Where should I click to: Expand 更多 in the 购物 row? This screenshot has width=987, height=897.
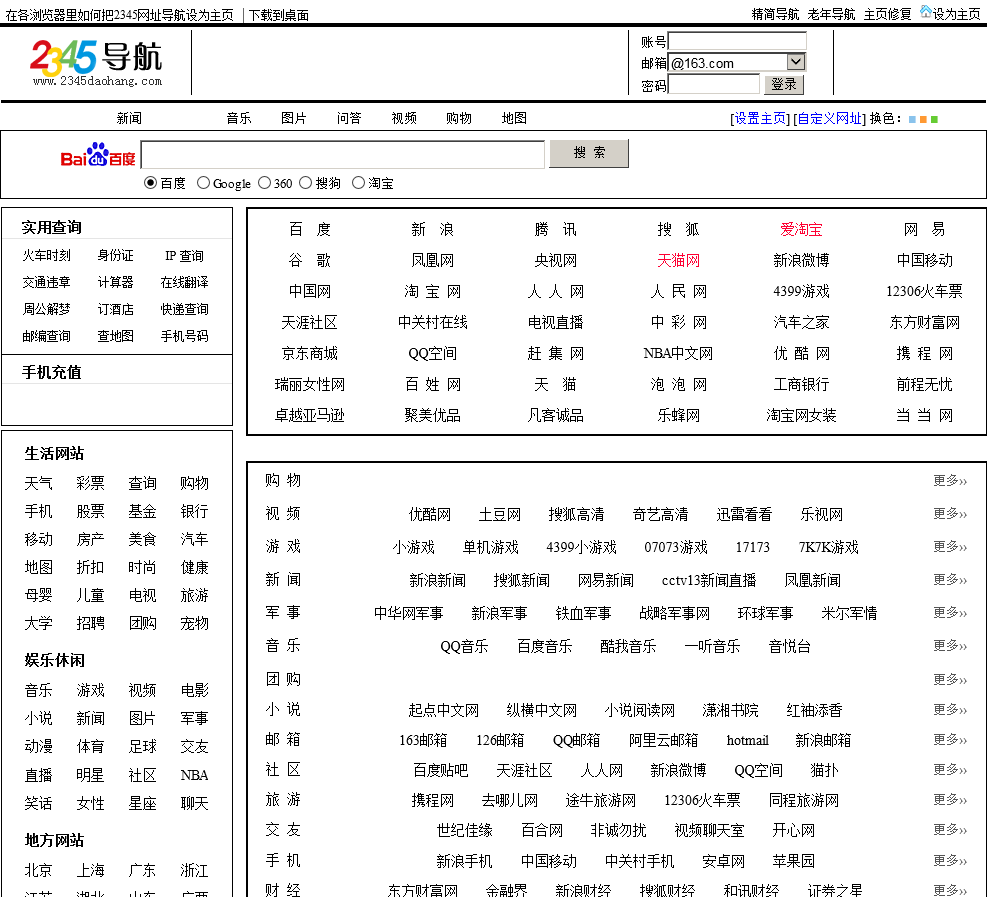tap(950, 481)
